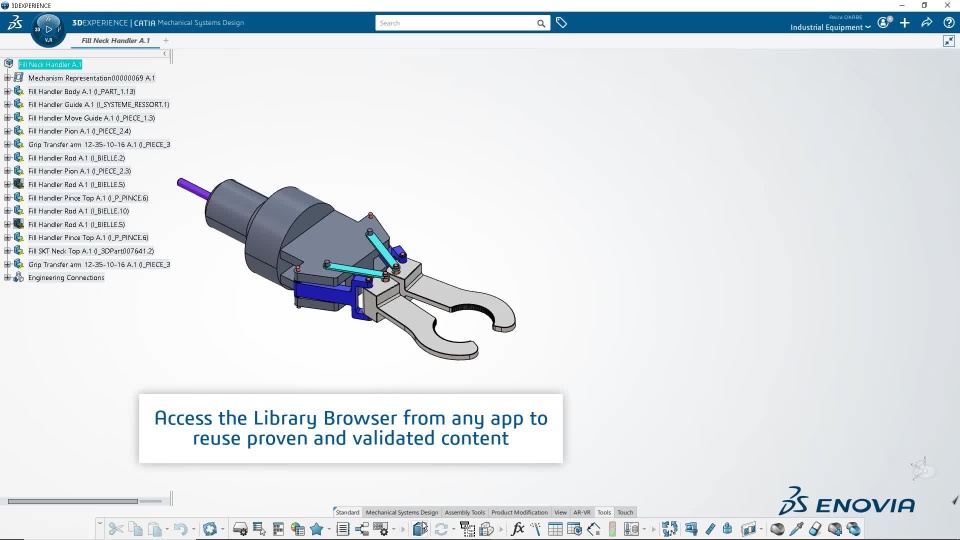The image size is (960, 540).
Task: Click the eyedropper tool icon
Action: [797, 528]
